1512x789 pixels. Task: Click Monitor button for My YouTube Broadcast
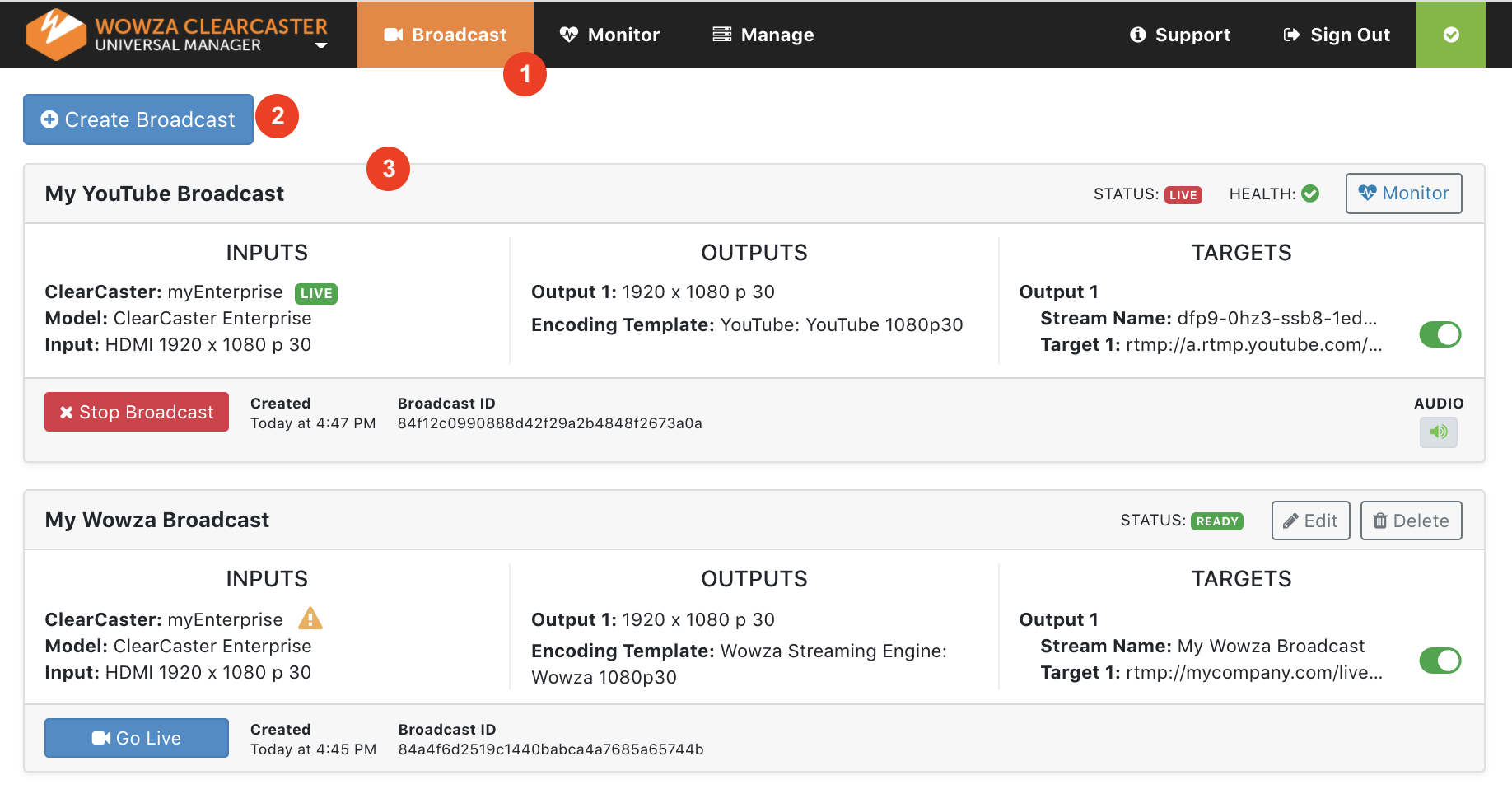pos(1404,194)
